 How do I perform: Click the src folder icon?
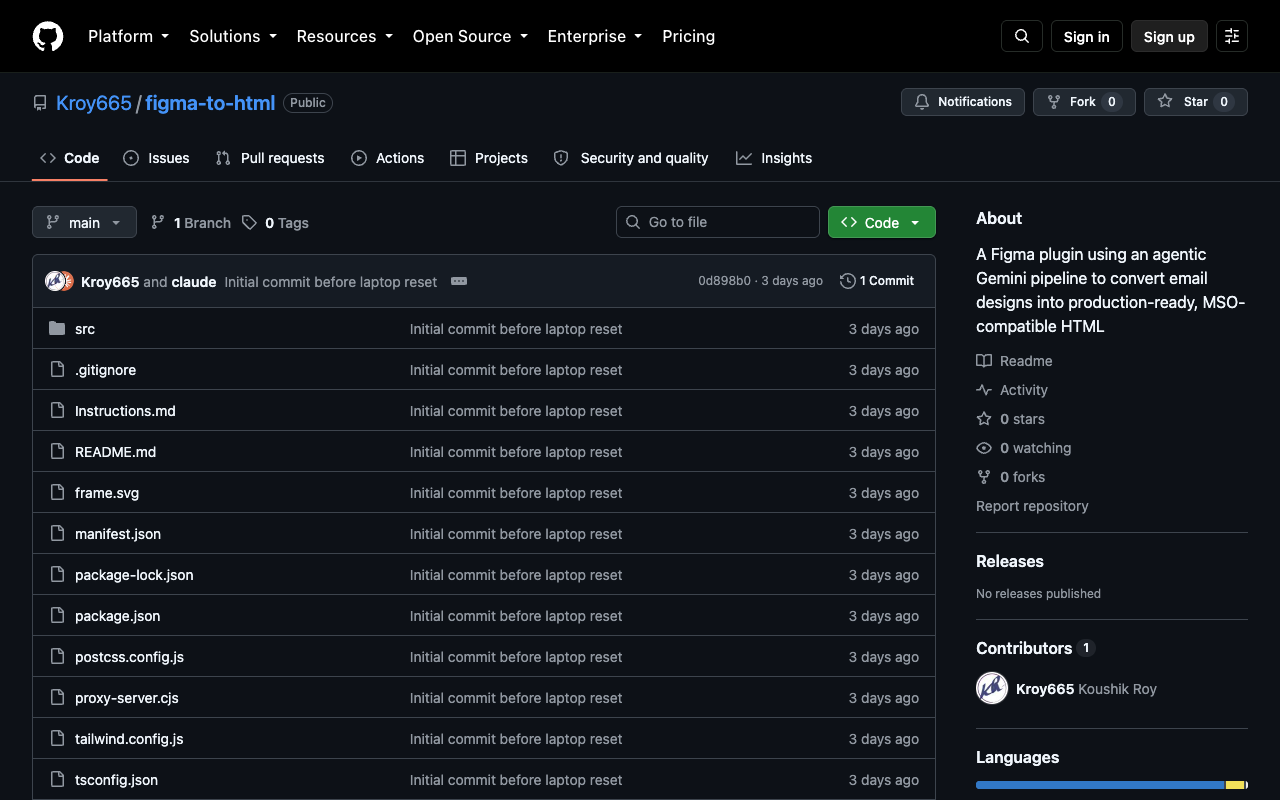(x=57, y=329)
